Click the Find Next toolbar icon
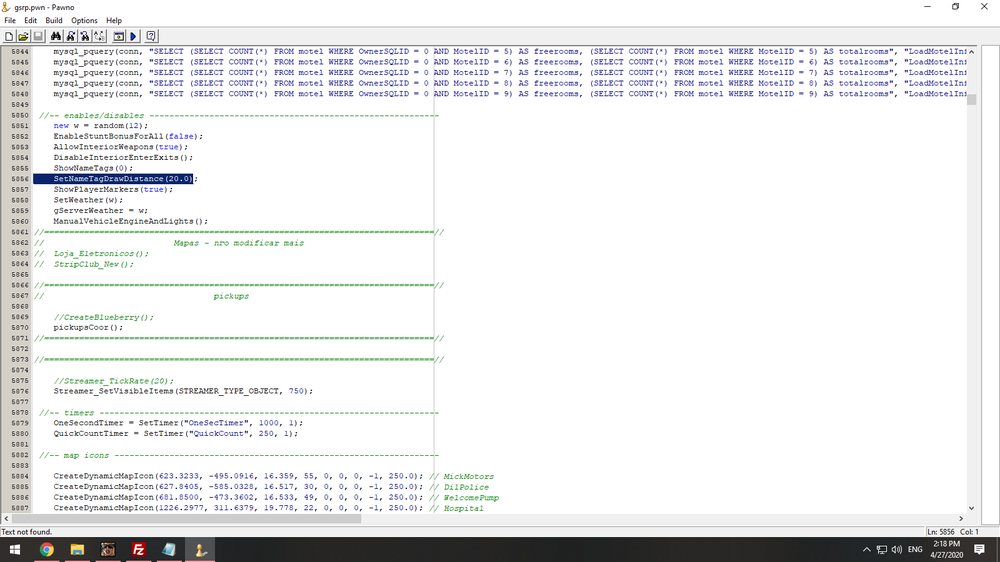Screen dimensions: 1000x562 tap(70, 36)
